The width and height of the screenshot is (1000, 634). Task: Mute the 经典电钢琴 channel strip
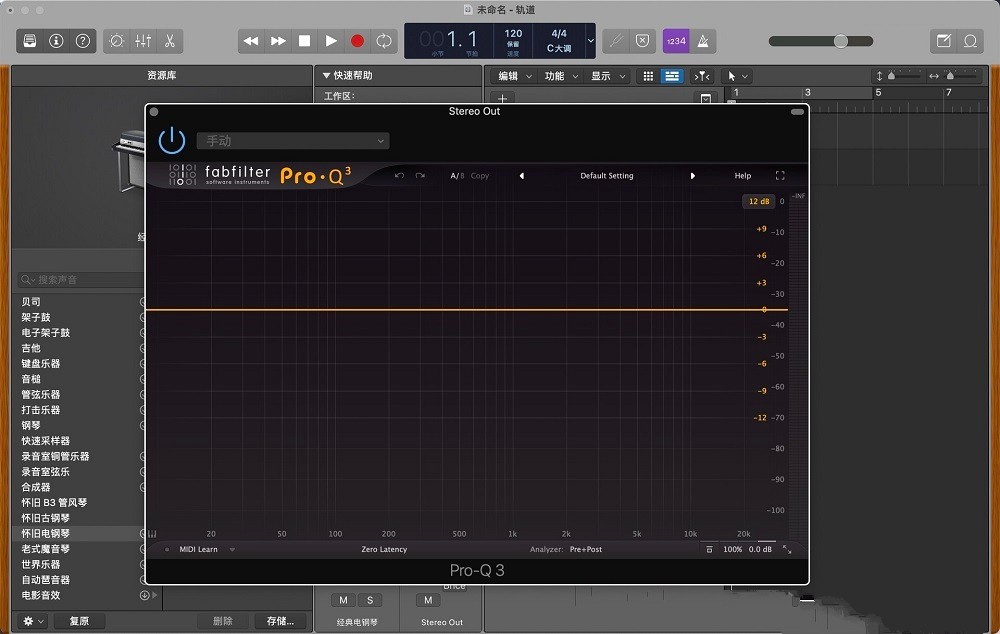point(343,600)
